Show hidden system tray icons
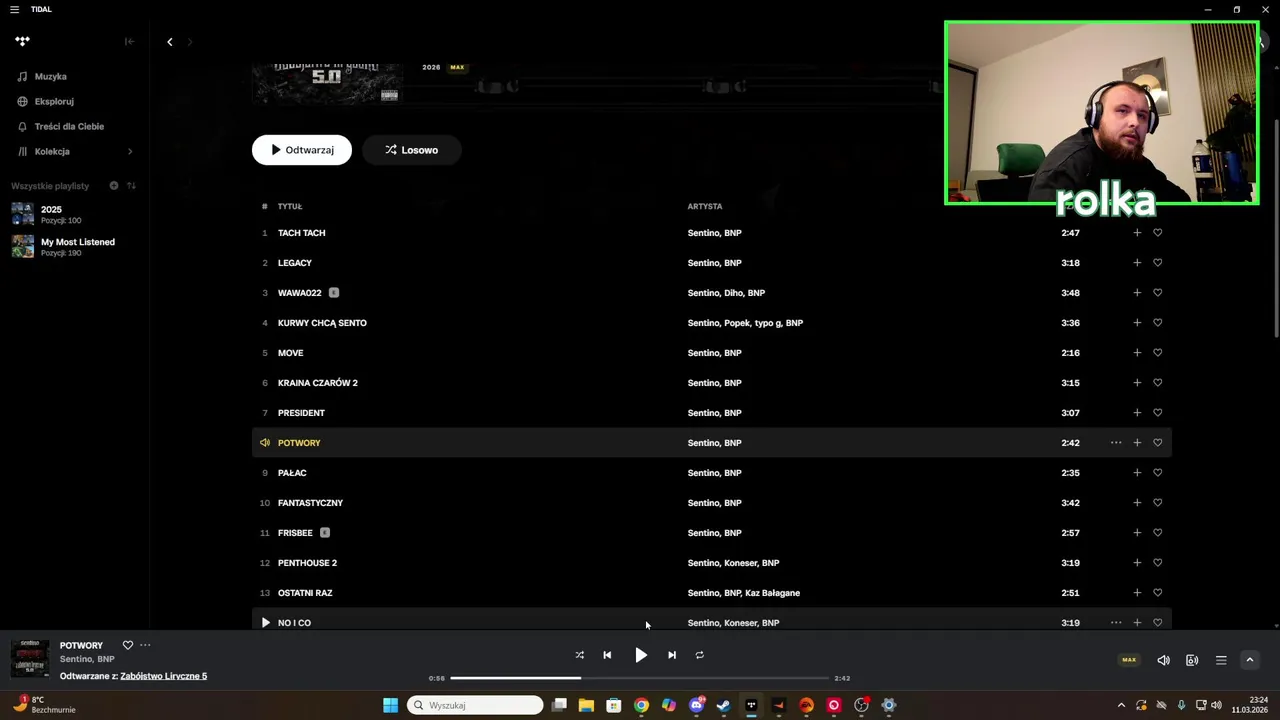Viewport: 1280px width, 720px height. [1121, 705]
